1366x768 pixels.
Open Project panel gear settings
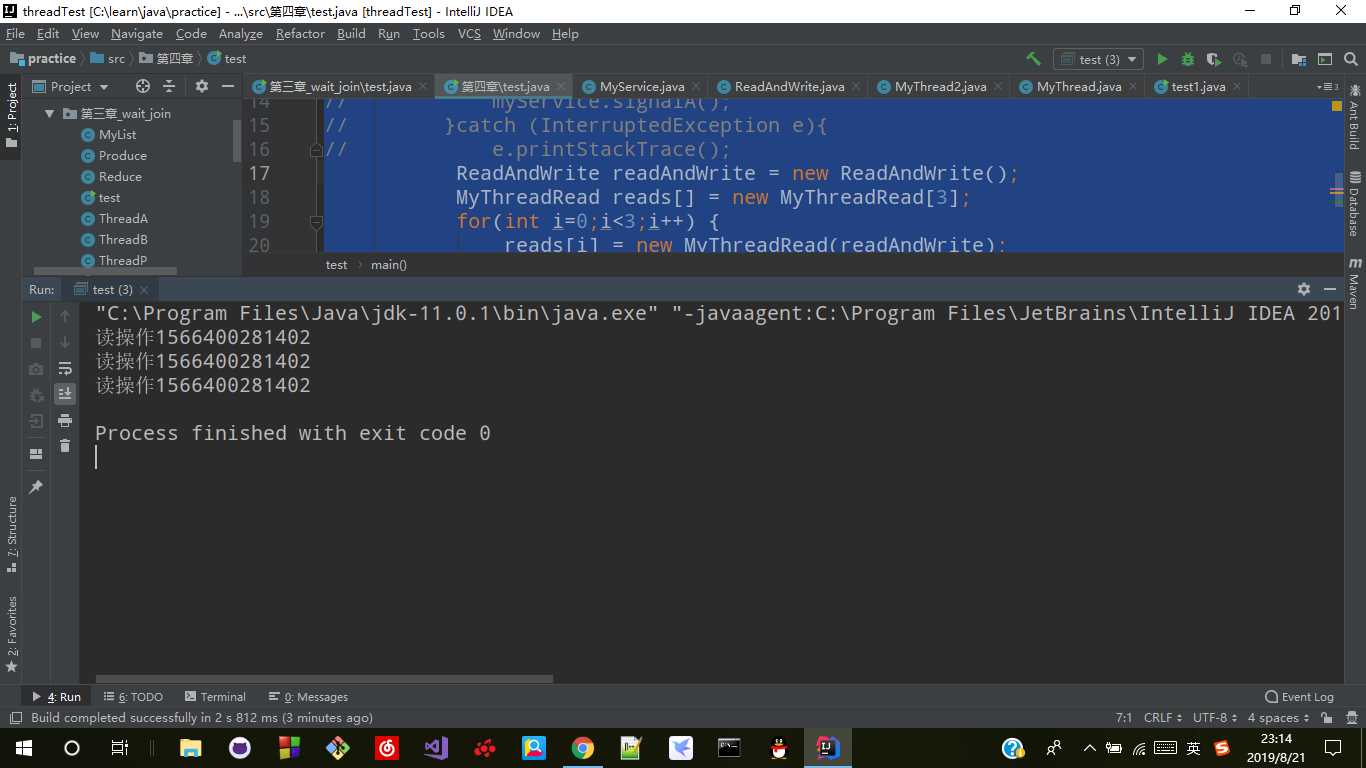coord(202,86)
